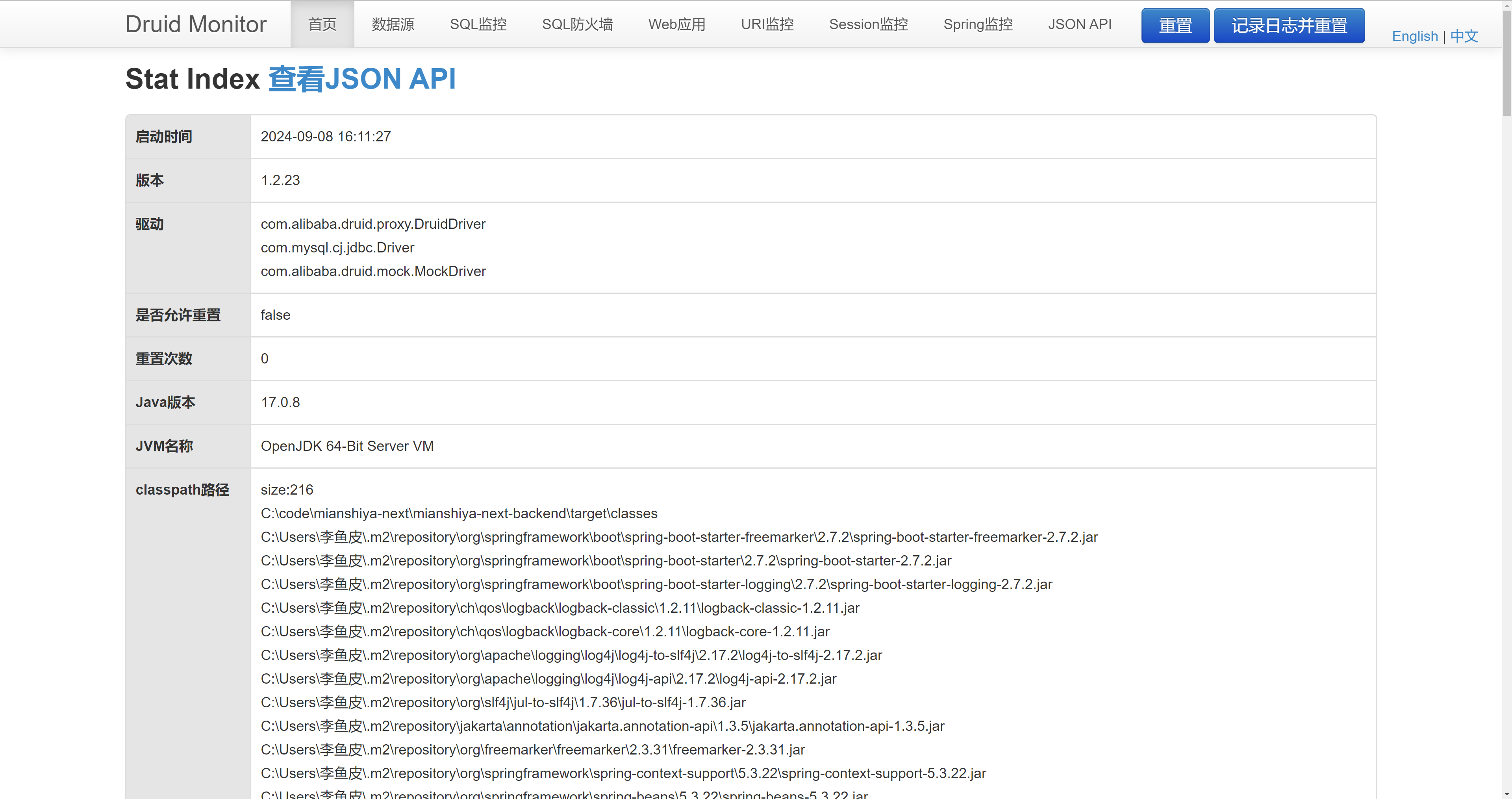Click the false value for 是否允许重置

[275, 315]
